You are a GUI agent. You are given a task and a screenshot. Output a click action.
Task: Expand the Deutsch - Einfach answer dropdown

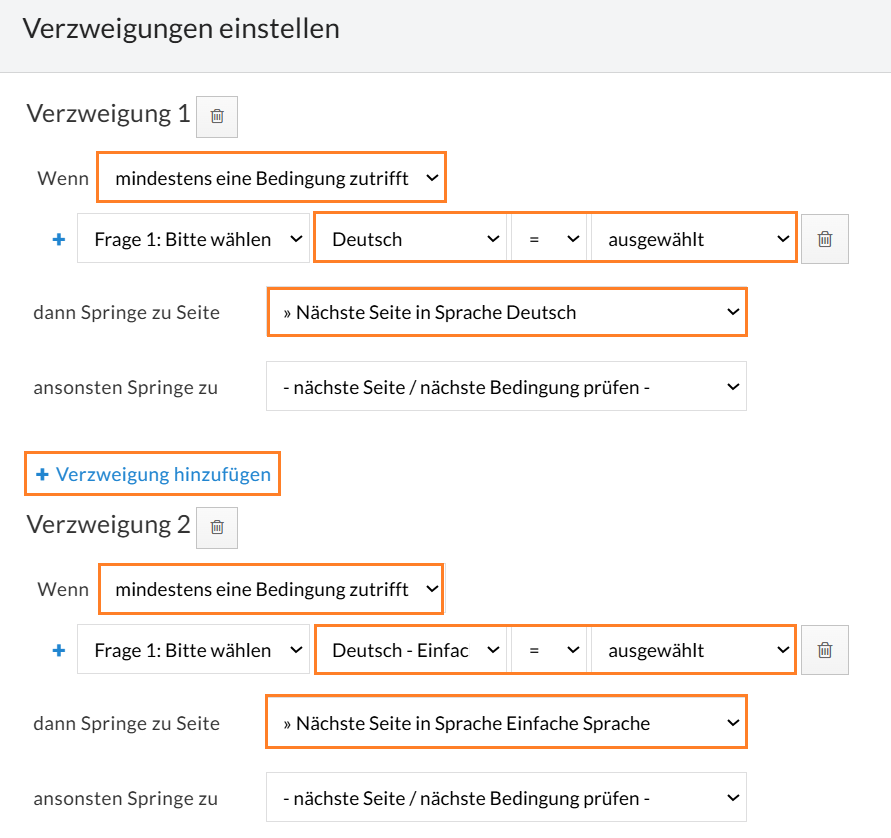pos(410,649)
